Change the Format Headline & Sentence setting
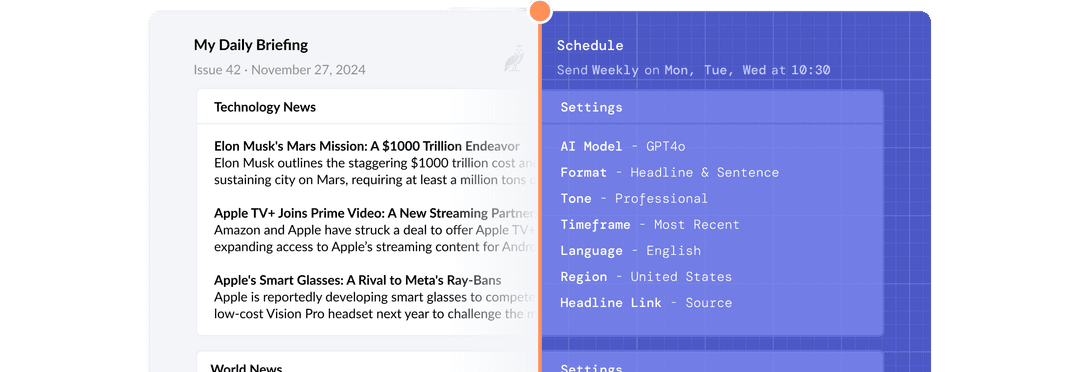This screenshot has width=1080, height=372. [x=669, y=172]
